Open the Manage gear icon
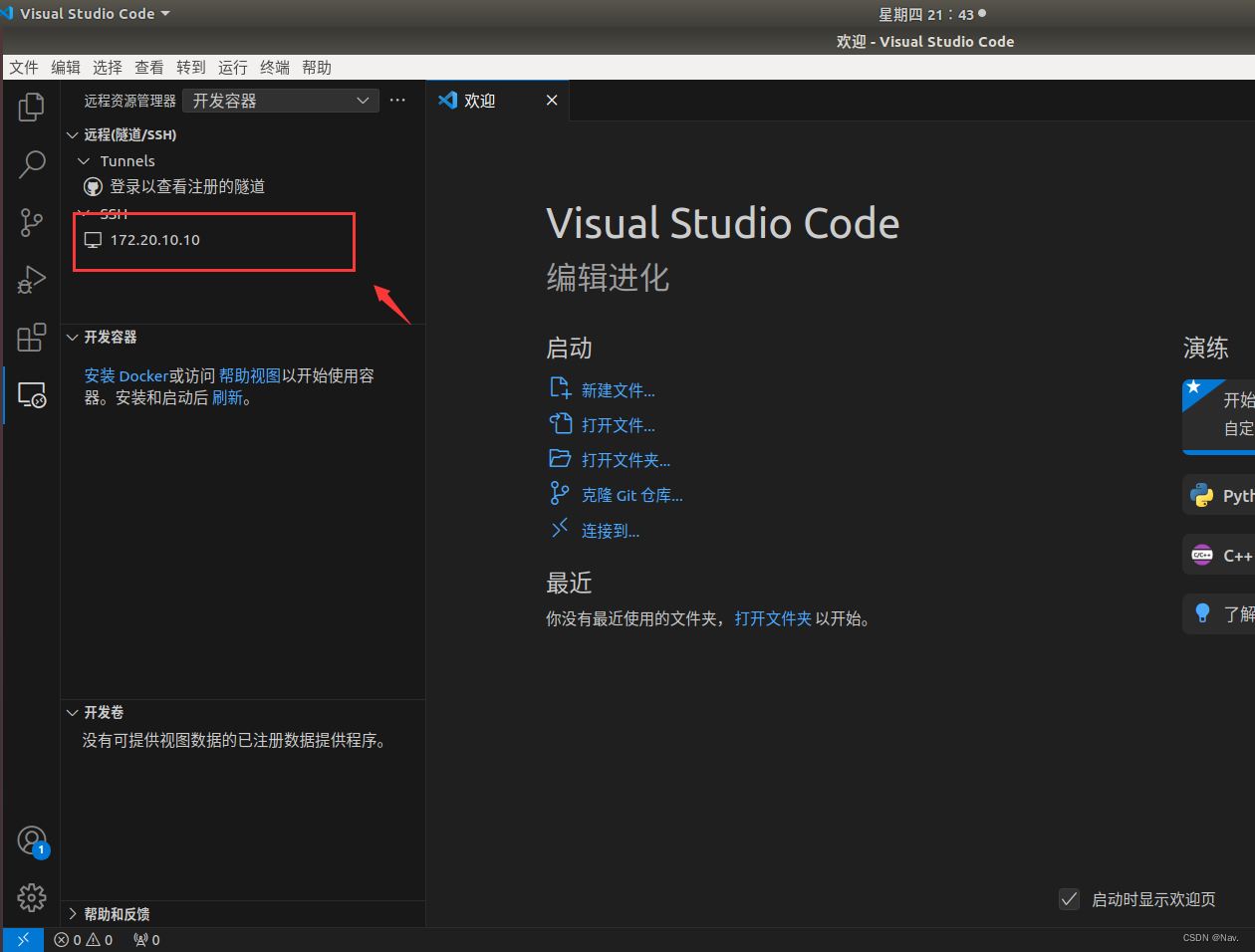1255x952 pixels. point(32,897)
